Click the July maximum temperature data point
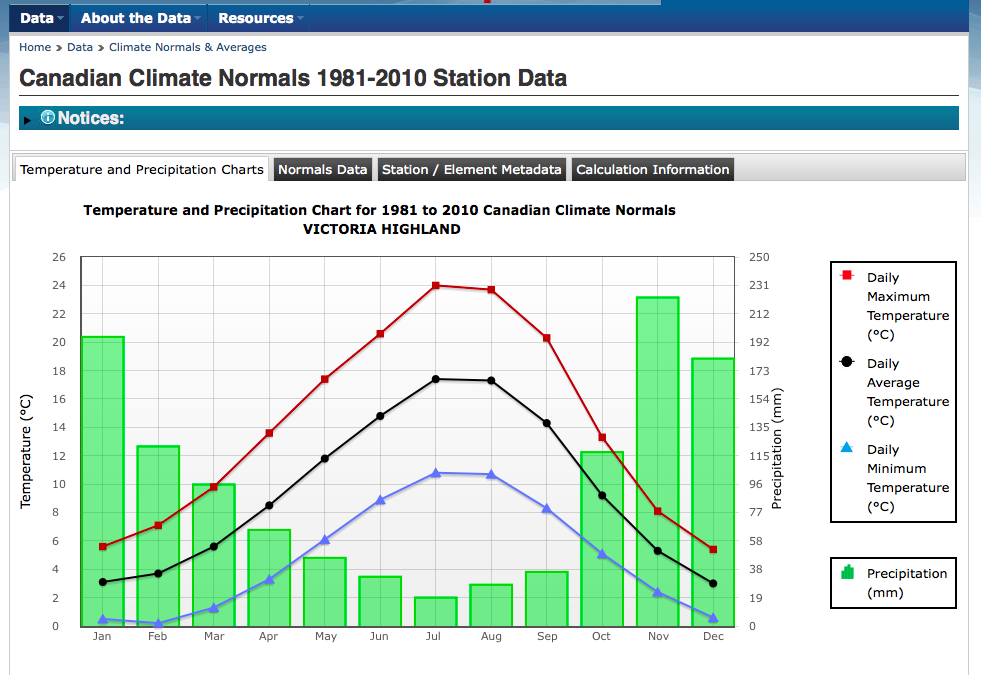This screenshot has height=675, width=981. 435,286
